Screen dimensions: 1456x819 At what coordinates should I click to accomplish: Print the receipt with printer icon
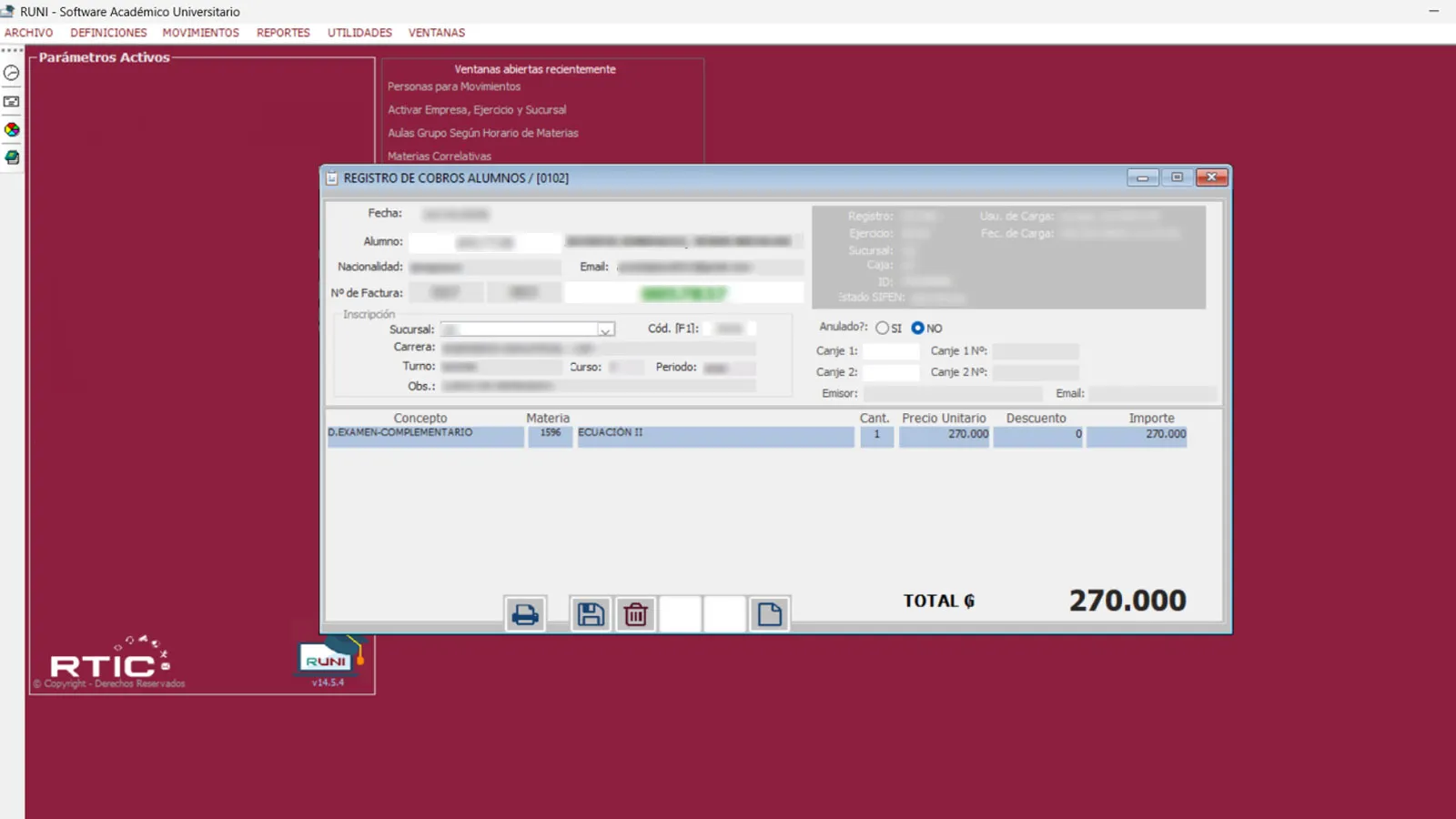[525, 614]
